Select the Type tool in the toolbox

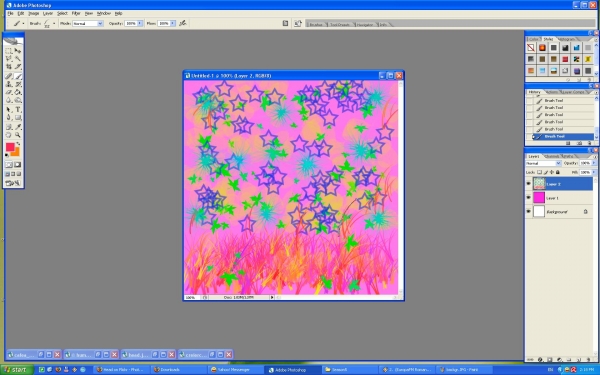click(x=18, y=109)
